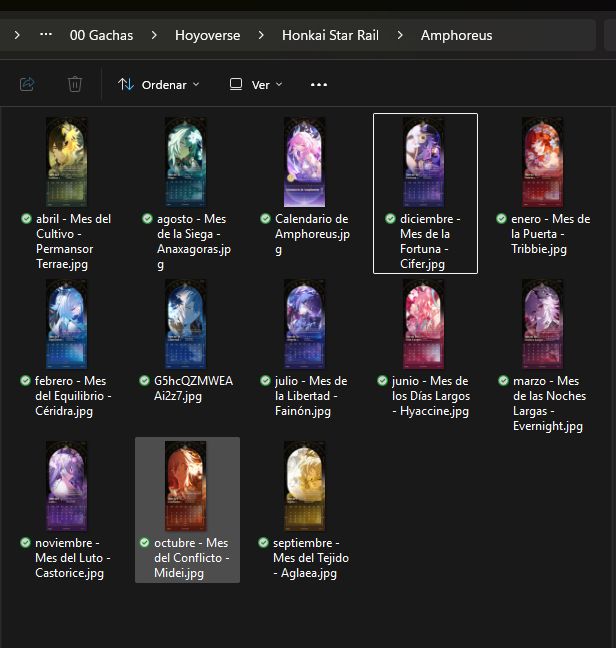Click the sync status icon of agosto file
Viewport: 616px width, 648px height.
click(147, 218)
